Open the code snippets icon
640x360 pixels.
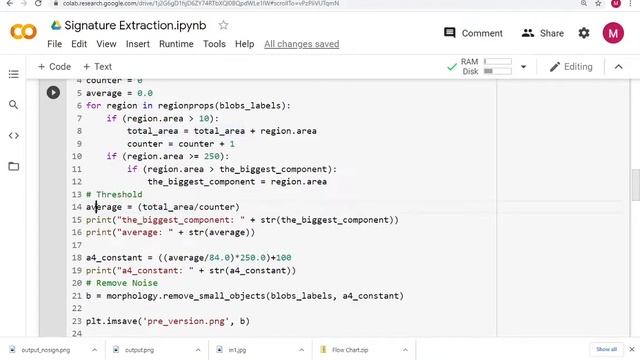point(13,136)
